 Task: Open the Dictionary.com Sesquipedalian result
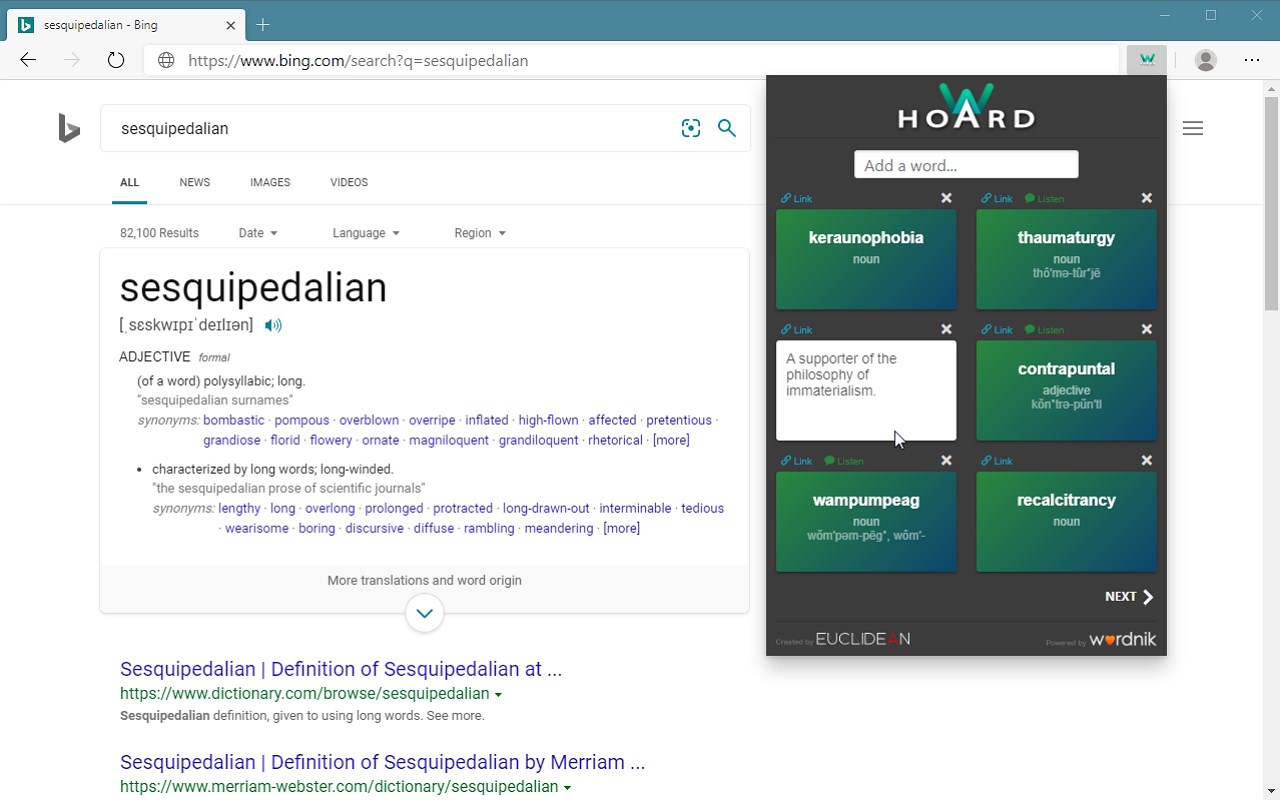pyautogui.click(x=341, y=669)
